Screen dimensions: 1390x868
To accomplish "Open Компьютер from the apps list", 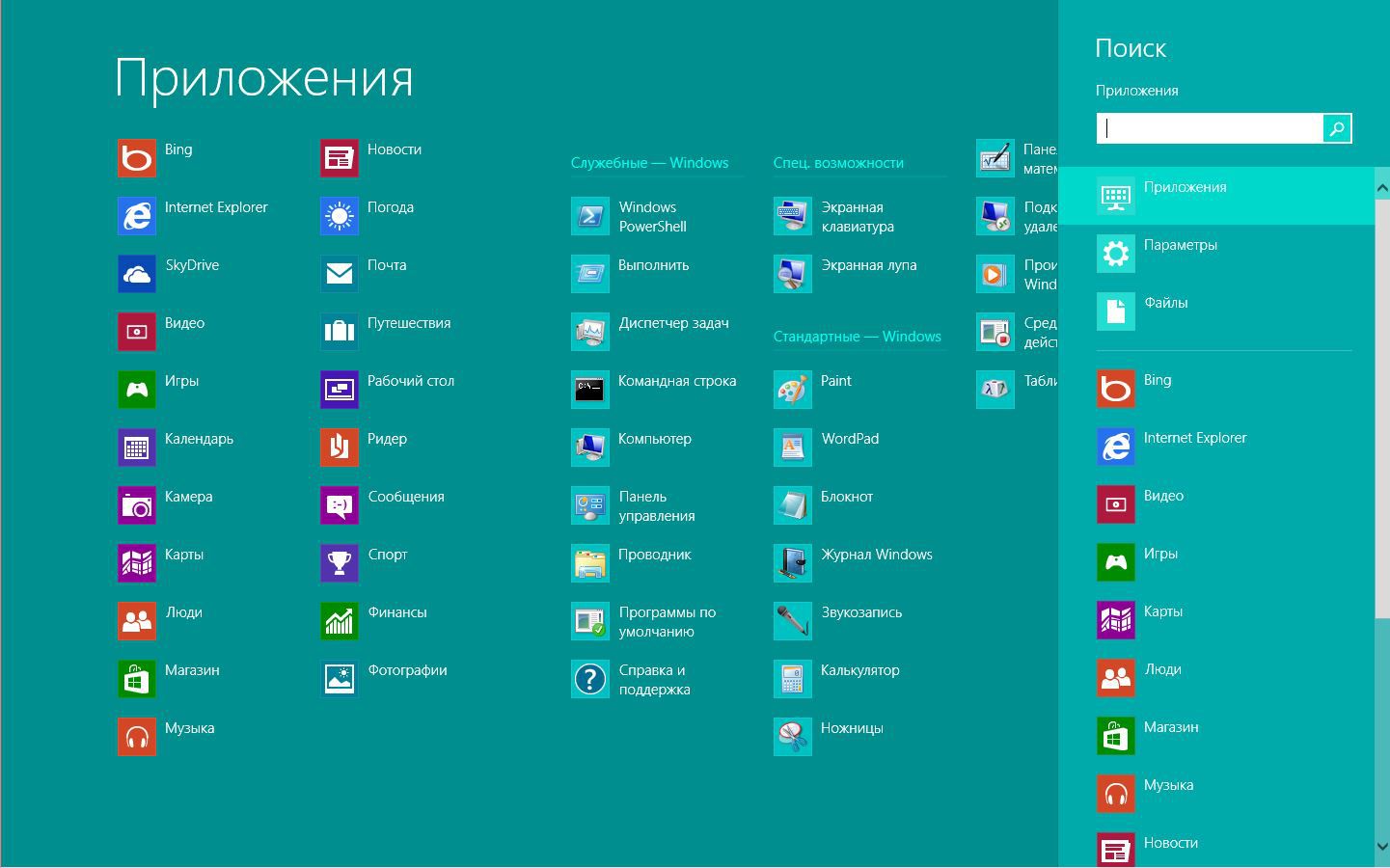I will pos(631,448).
